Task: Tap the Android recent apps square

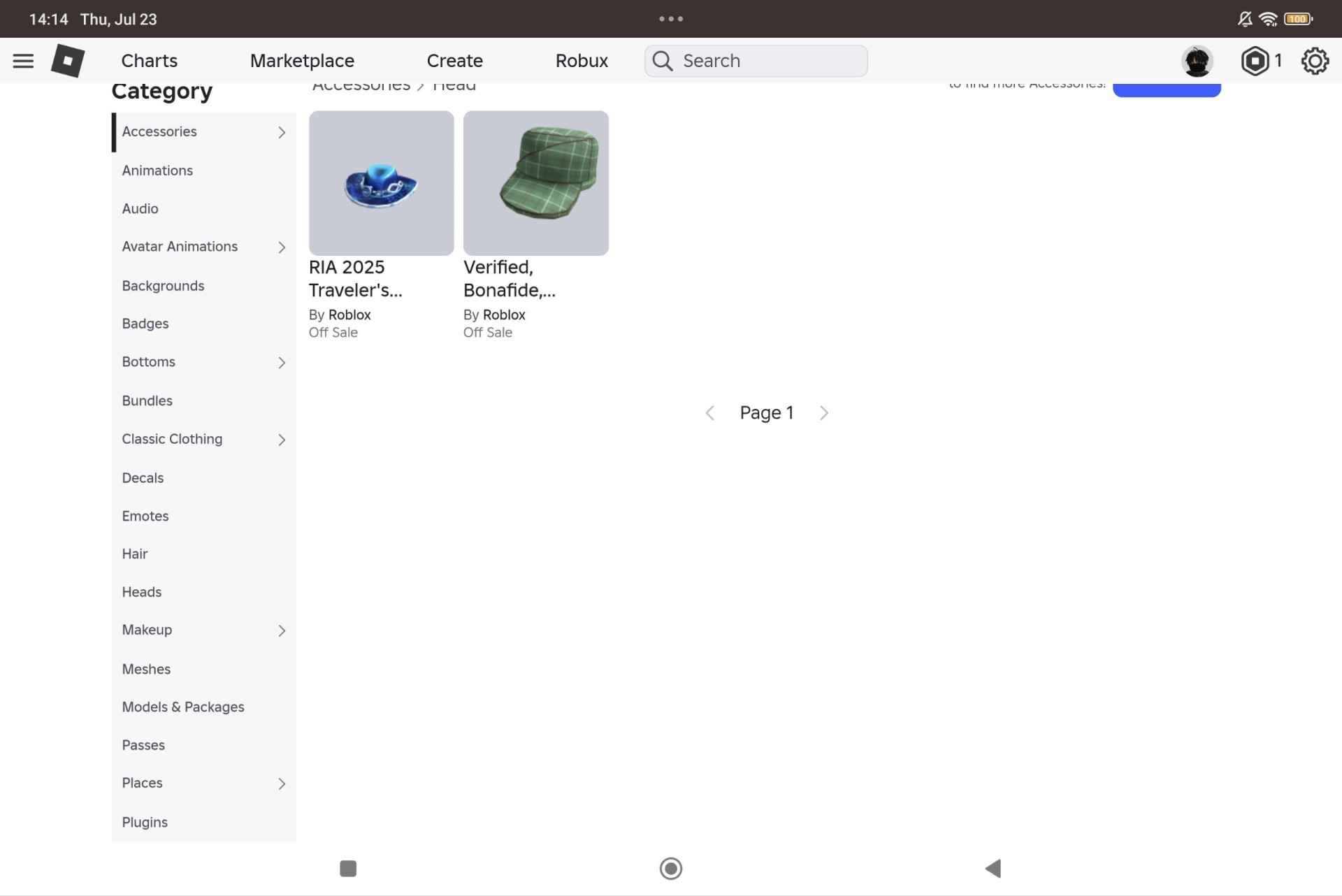Action: [348, 868]
